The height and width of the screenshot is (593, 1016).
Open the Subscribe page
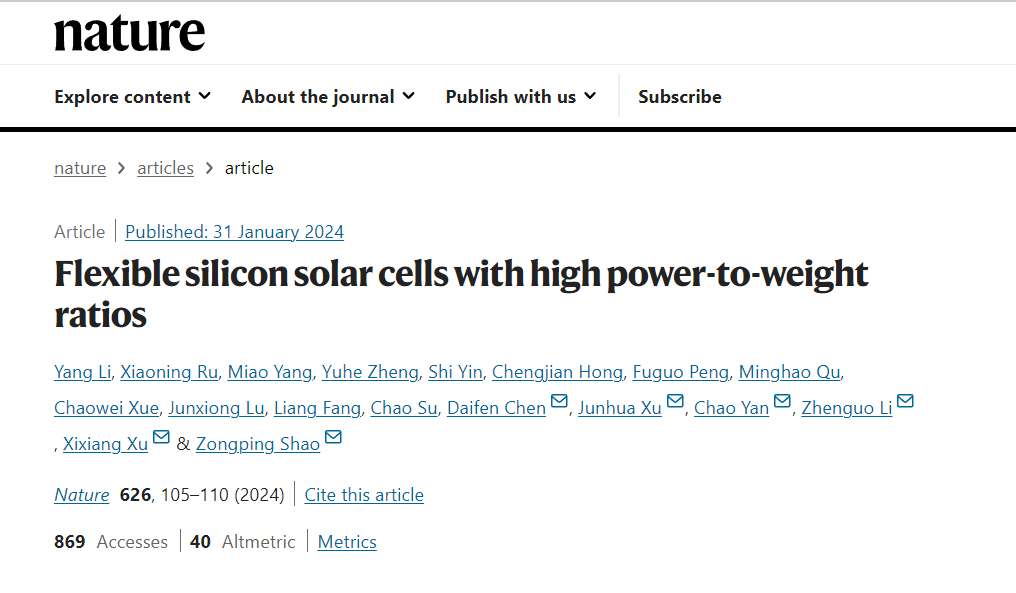pyautogui.click(x=680, y=97)
